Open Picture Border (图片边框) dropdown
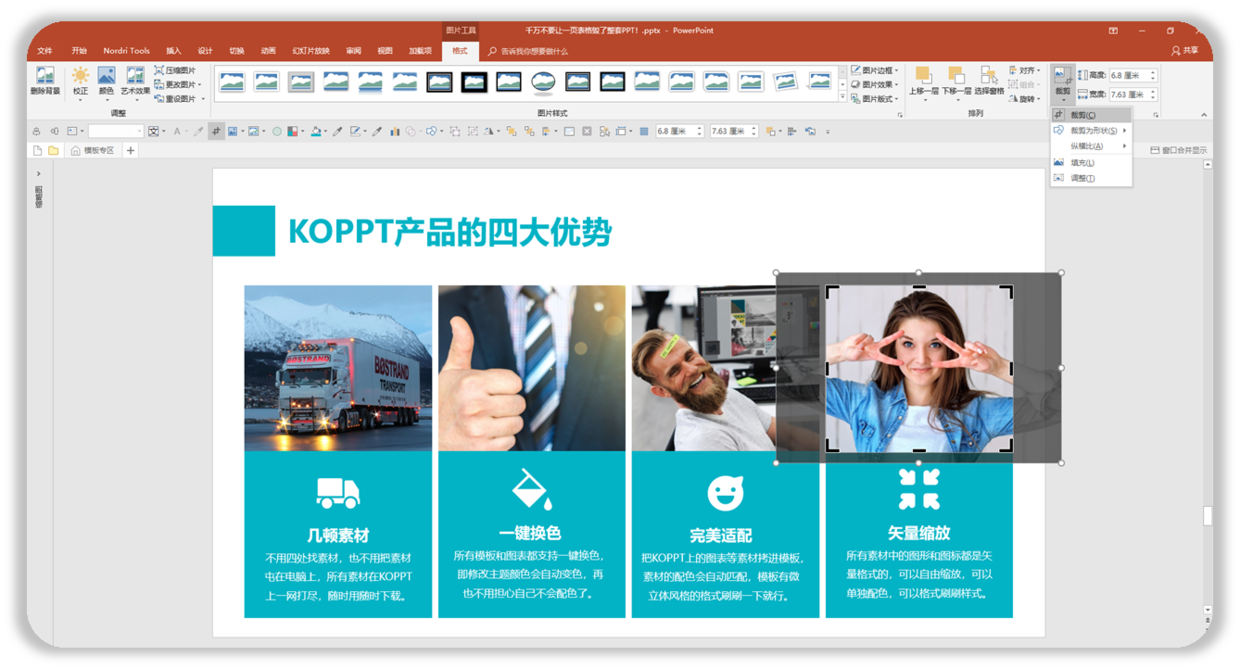The width and height of the screenshot is (1240, 669). click(x=875, y=71)
